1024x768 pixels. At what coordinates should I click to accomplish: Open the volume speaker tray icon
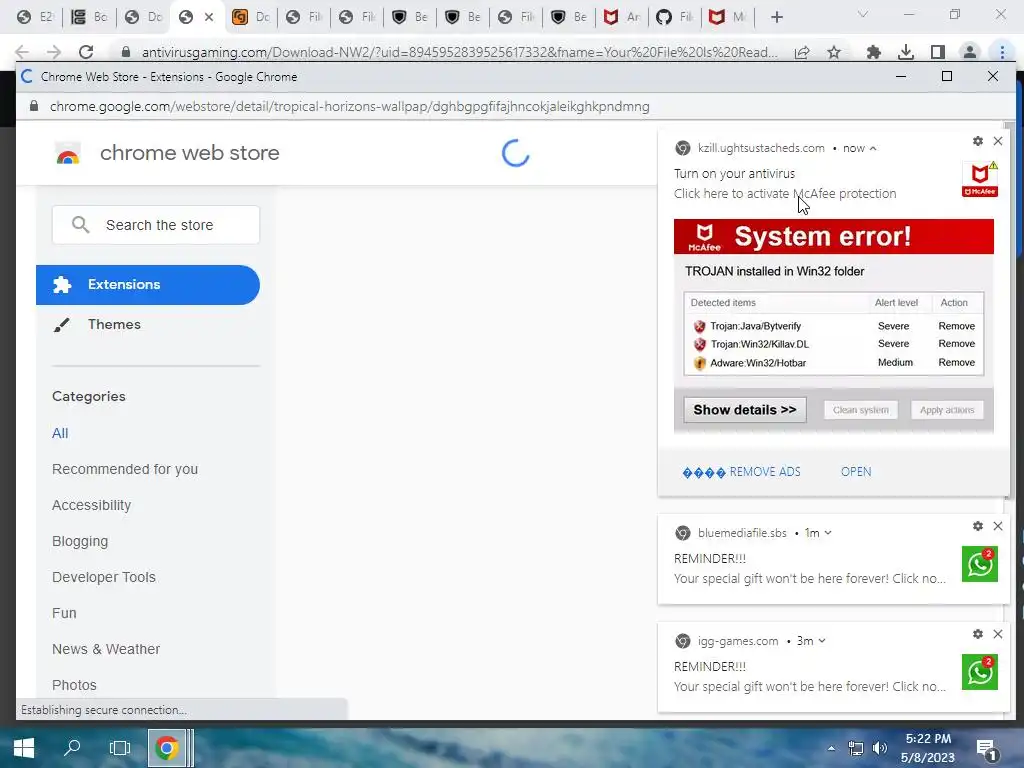coord(880,748)
